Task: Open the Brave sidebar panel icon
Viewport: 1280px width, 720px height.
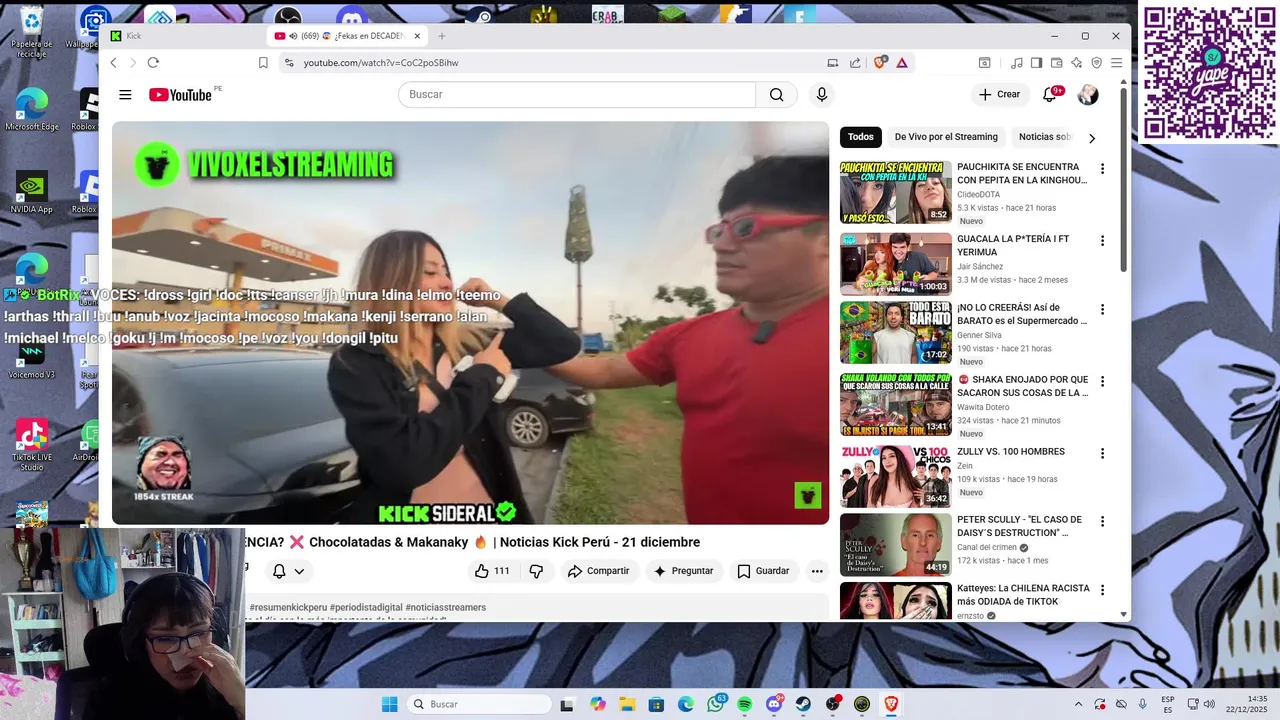Action: point(1036,62)
